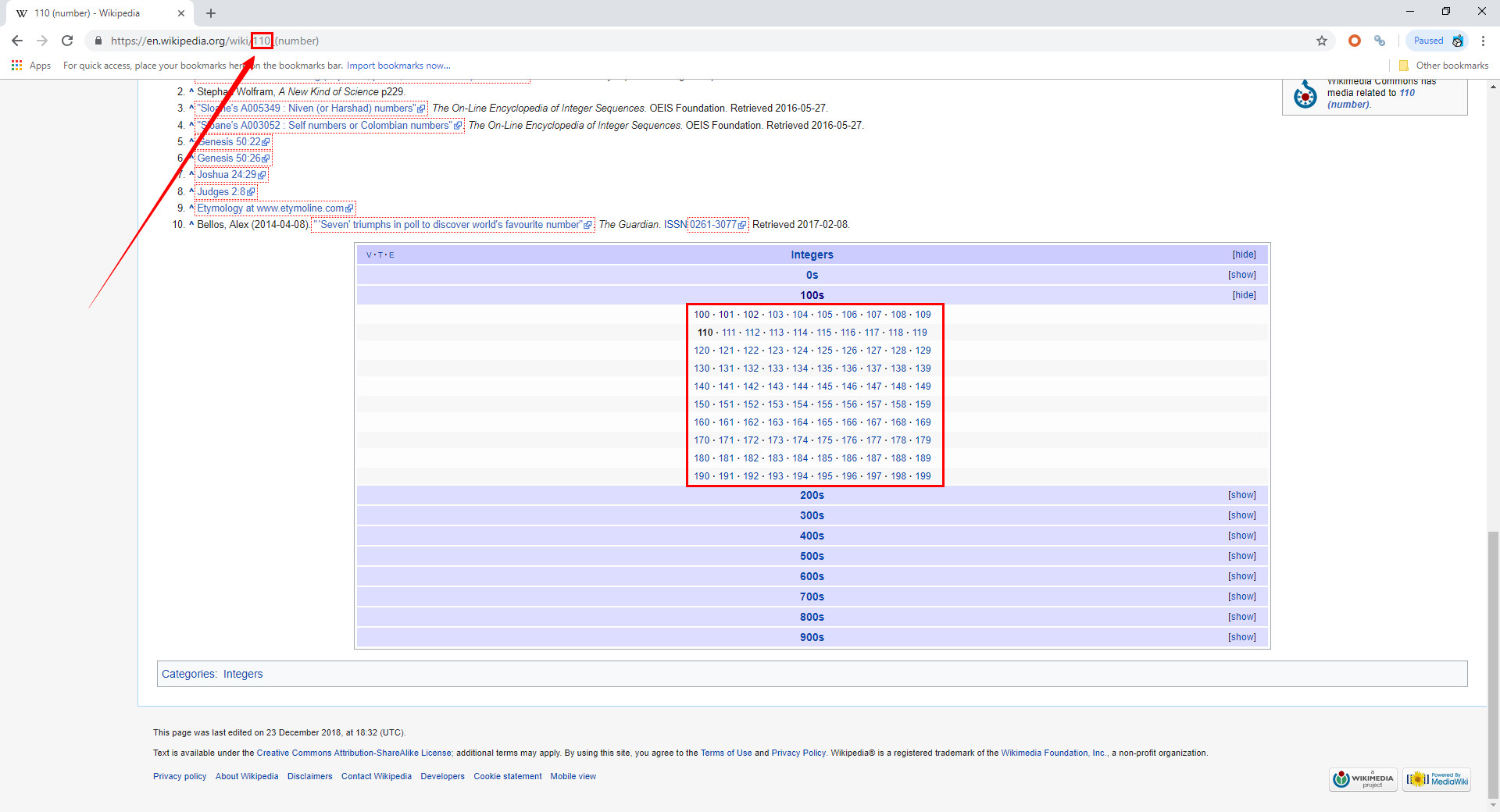
Task: Expand the 200s number row
Action: click(1241, 495)
